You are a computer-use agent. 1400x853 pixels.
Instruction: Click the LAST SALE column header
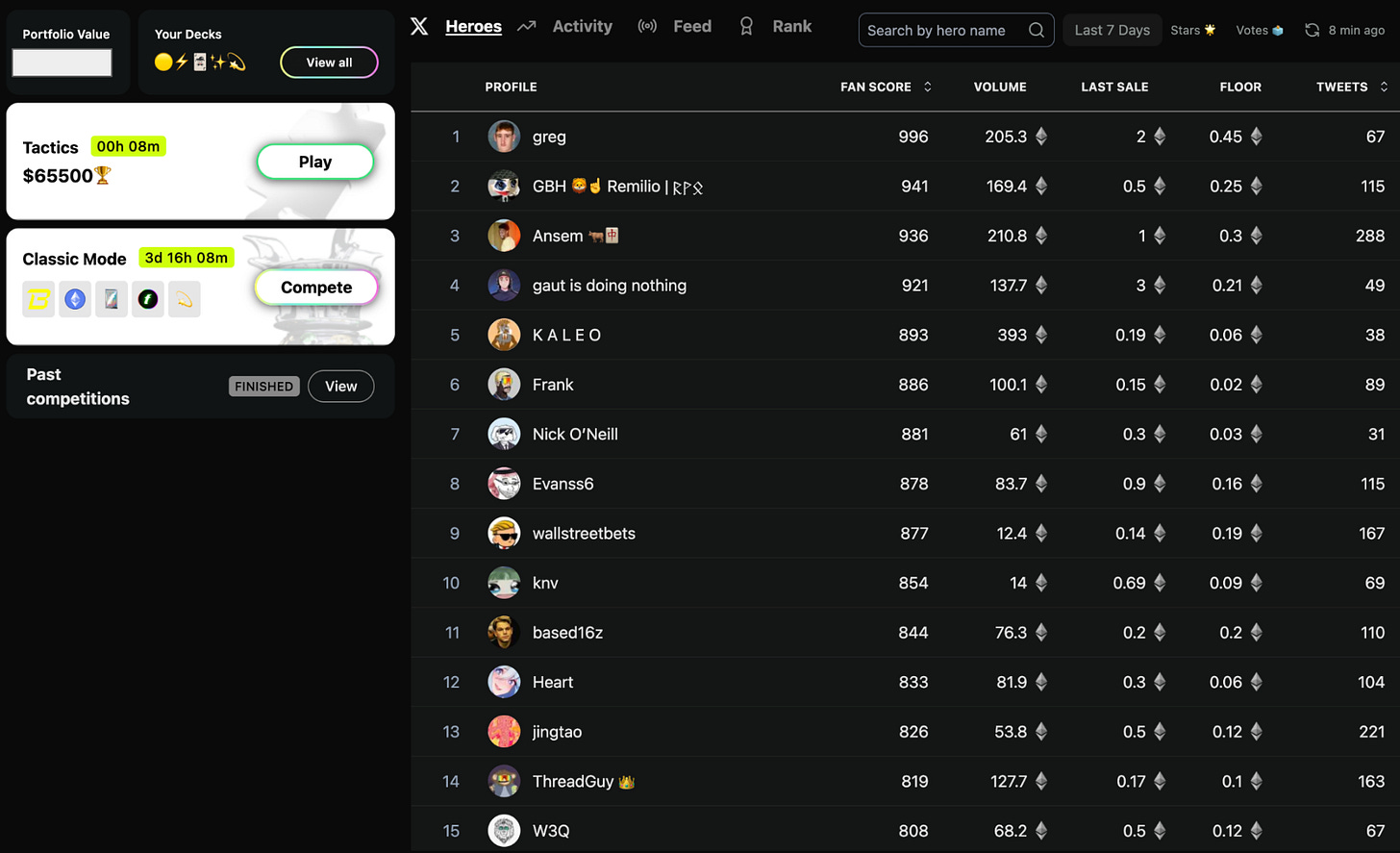point(1114,87)
